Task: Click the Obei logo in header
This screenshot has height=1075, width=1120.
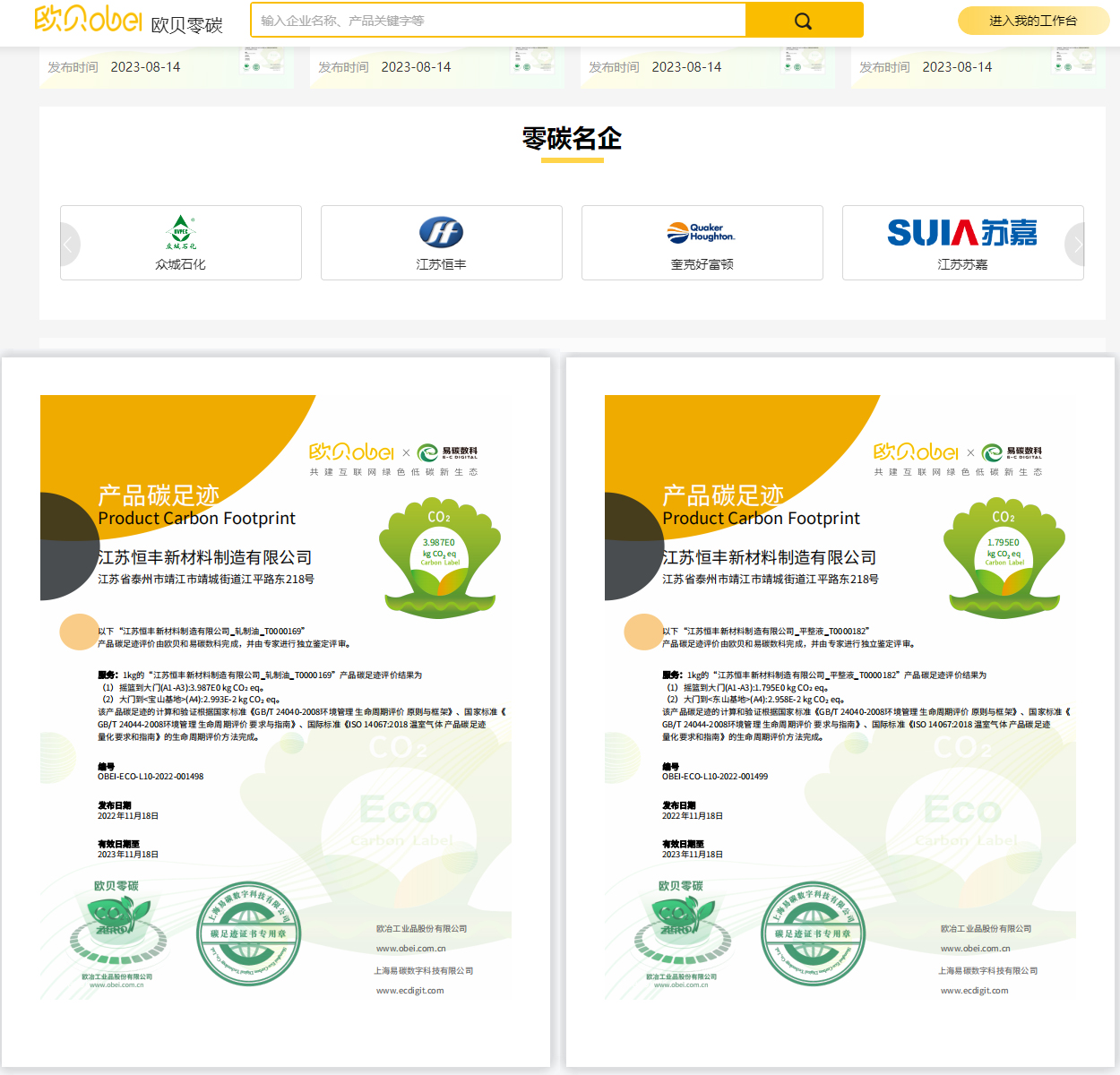Action: 88,19
